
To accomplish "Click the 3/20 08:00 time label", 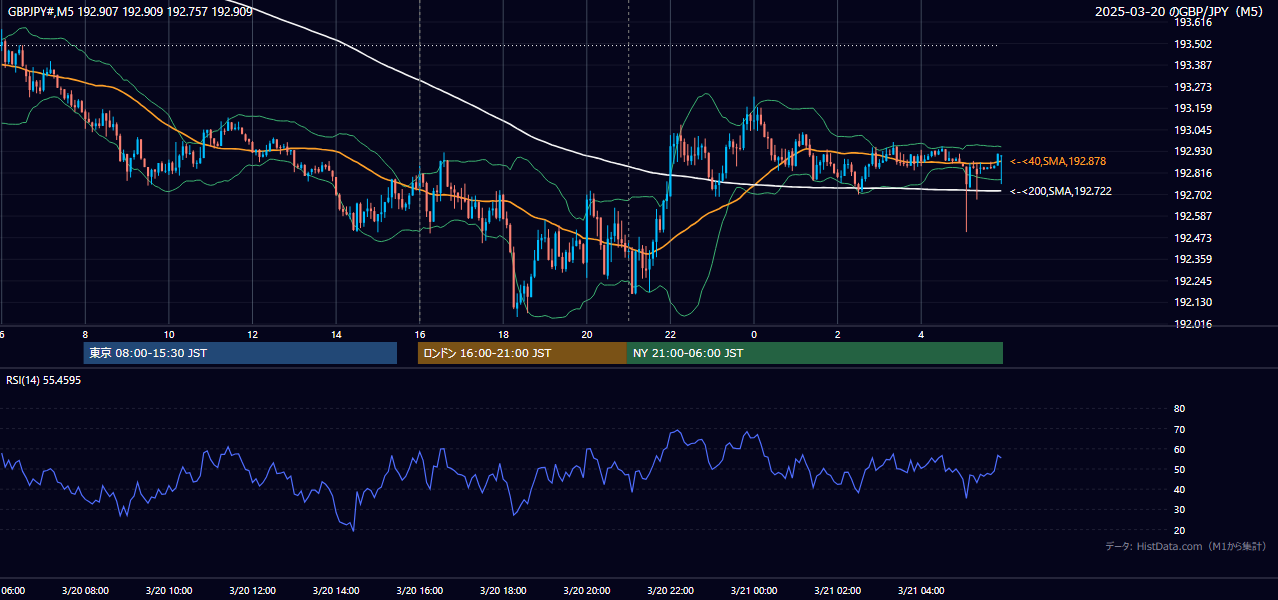I will (85, 591).
